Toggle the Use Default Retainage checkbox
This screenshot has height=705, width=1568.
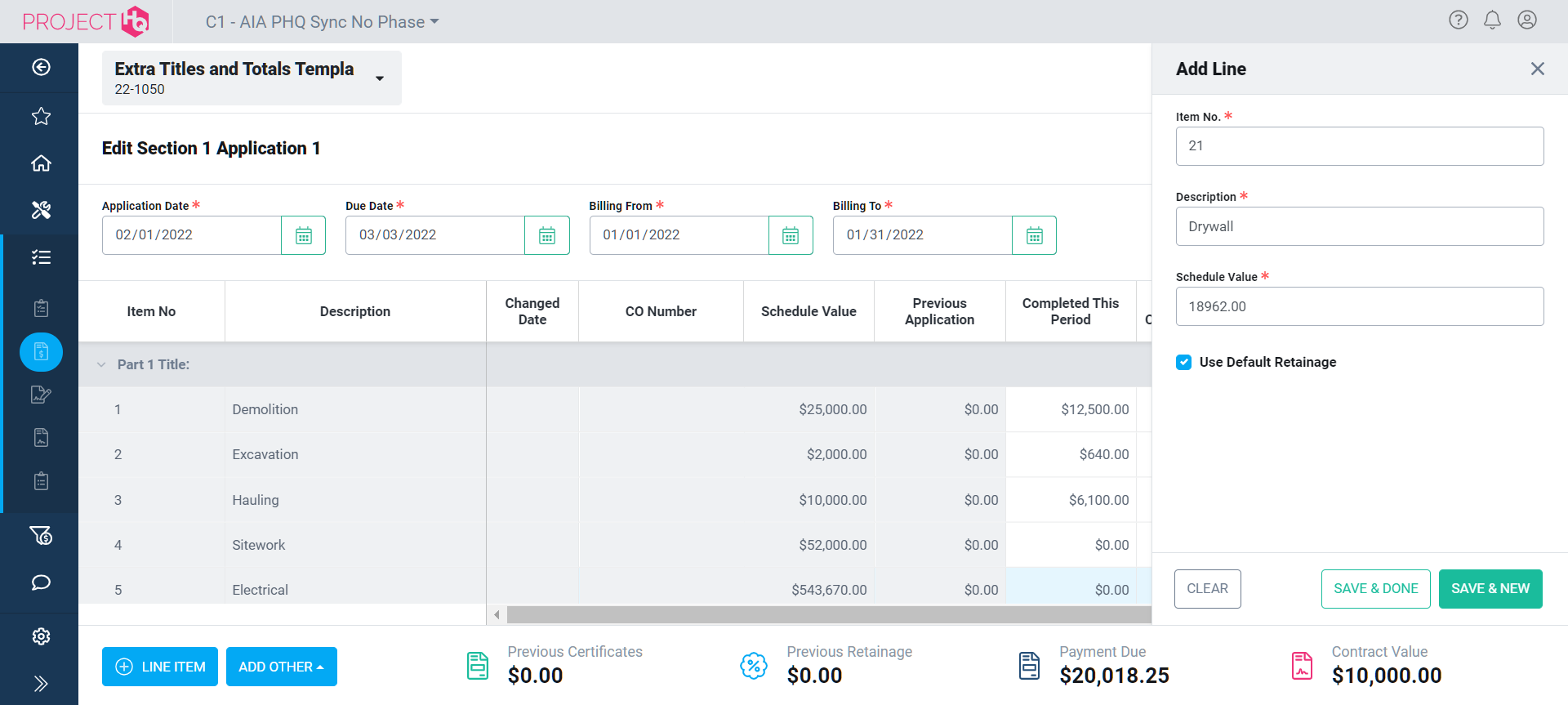[1184, 362]
